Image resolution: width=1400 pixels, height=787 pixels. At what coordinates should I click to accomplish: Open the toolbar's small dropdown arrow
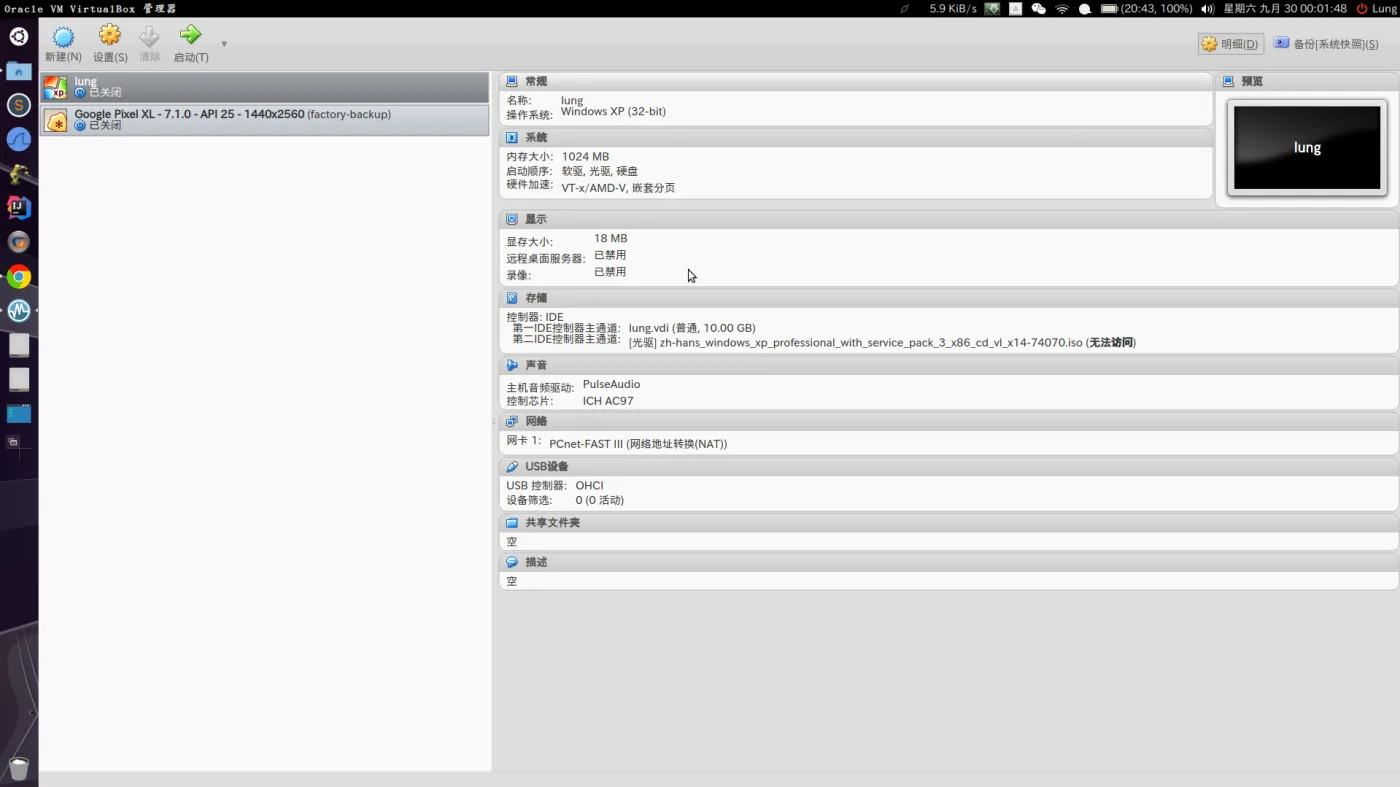click(224, 44)
